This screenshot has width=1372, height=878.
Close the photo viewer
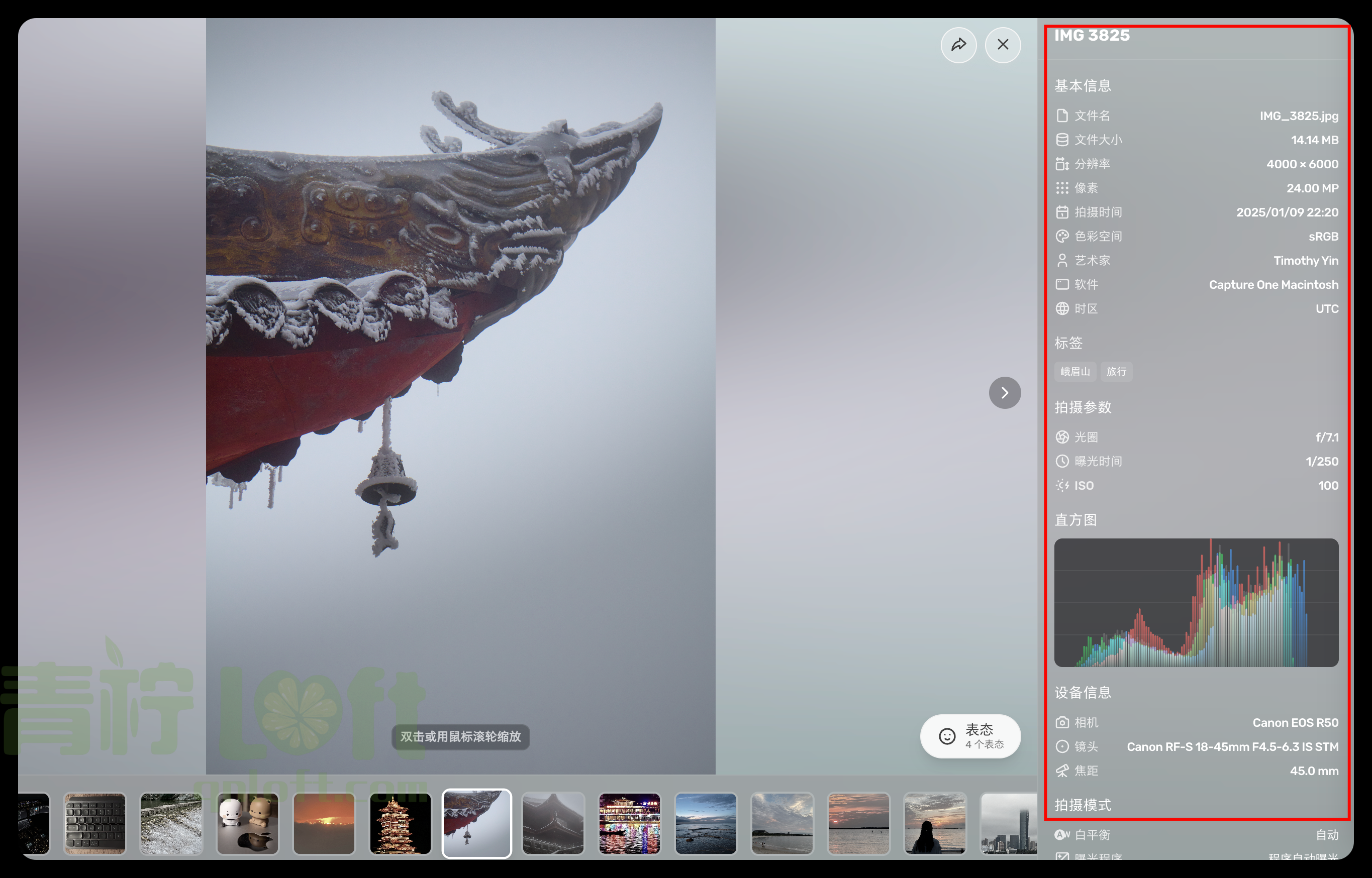(x=1002, y=45)
